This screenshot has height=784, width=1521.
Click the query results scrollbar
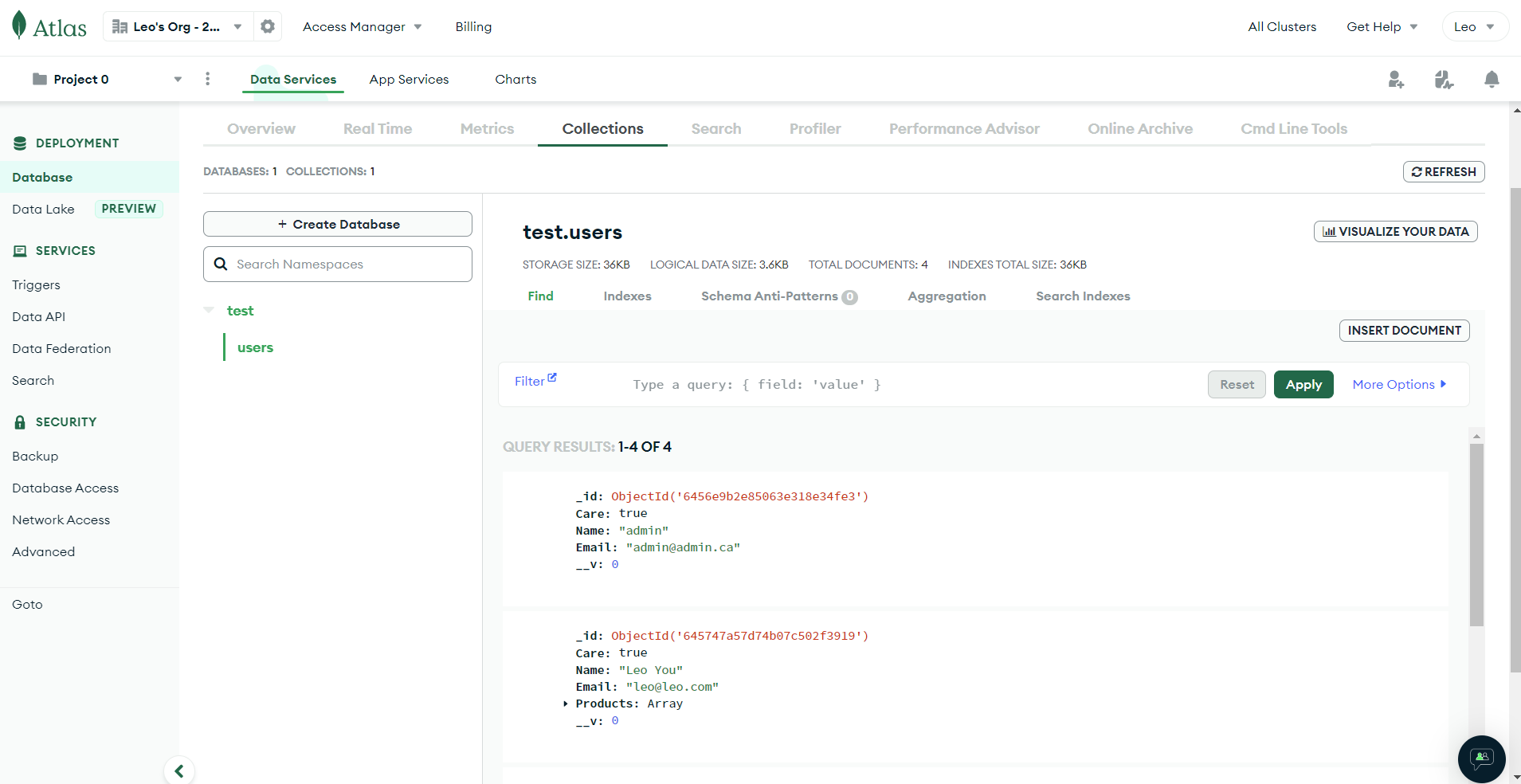[x=1476, y=535]
